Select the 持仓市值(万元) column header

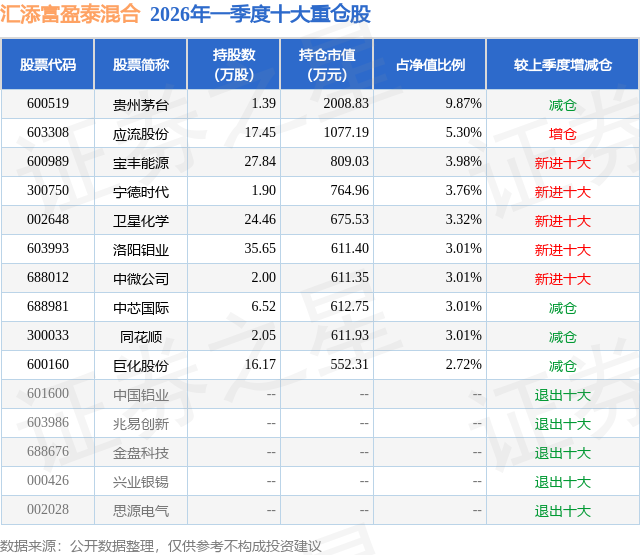coord(327,64)
